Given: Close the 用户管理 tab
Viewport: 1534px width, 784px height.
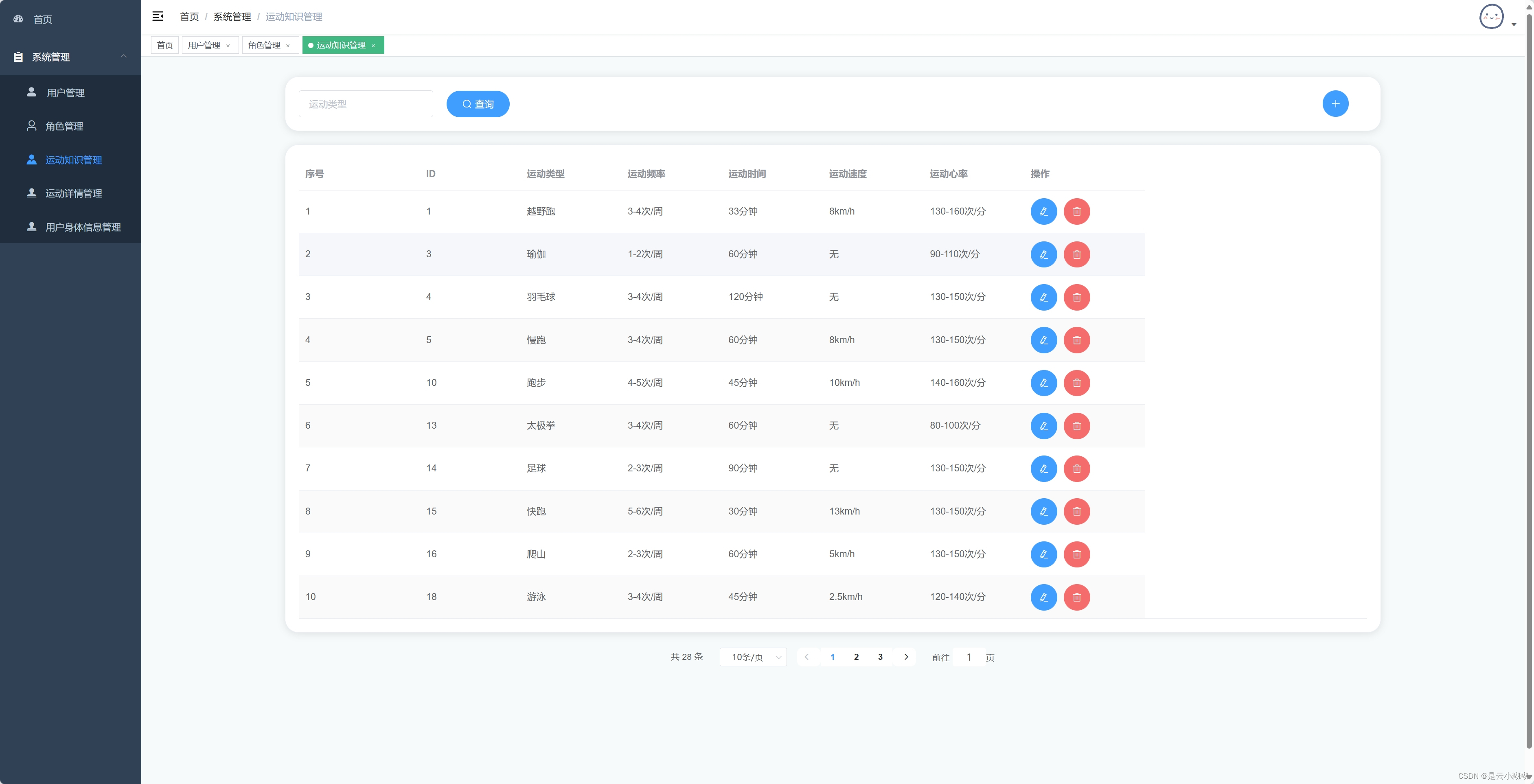Looking at the screenshot, I should coord(228,46).
